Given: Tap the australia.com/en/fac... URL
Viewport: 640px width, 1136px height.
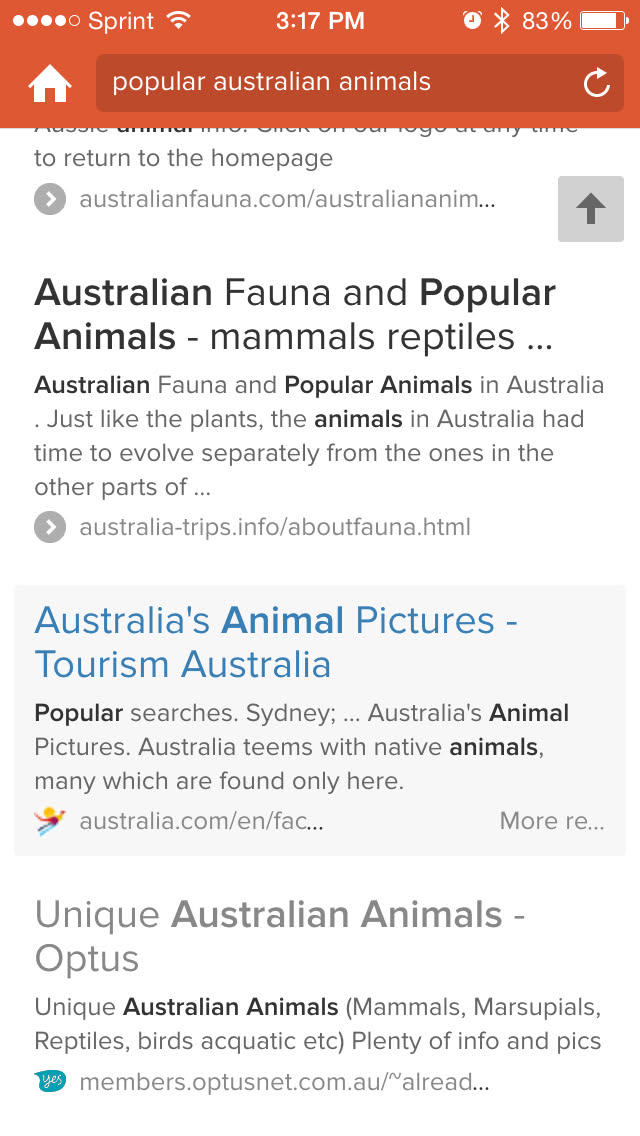Looking at the screenshot, I should coord(201,821).
